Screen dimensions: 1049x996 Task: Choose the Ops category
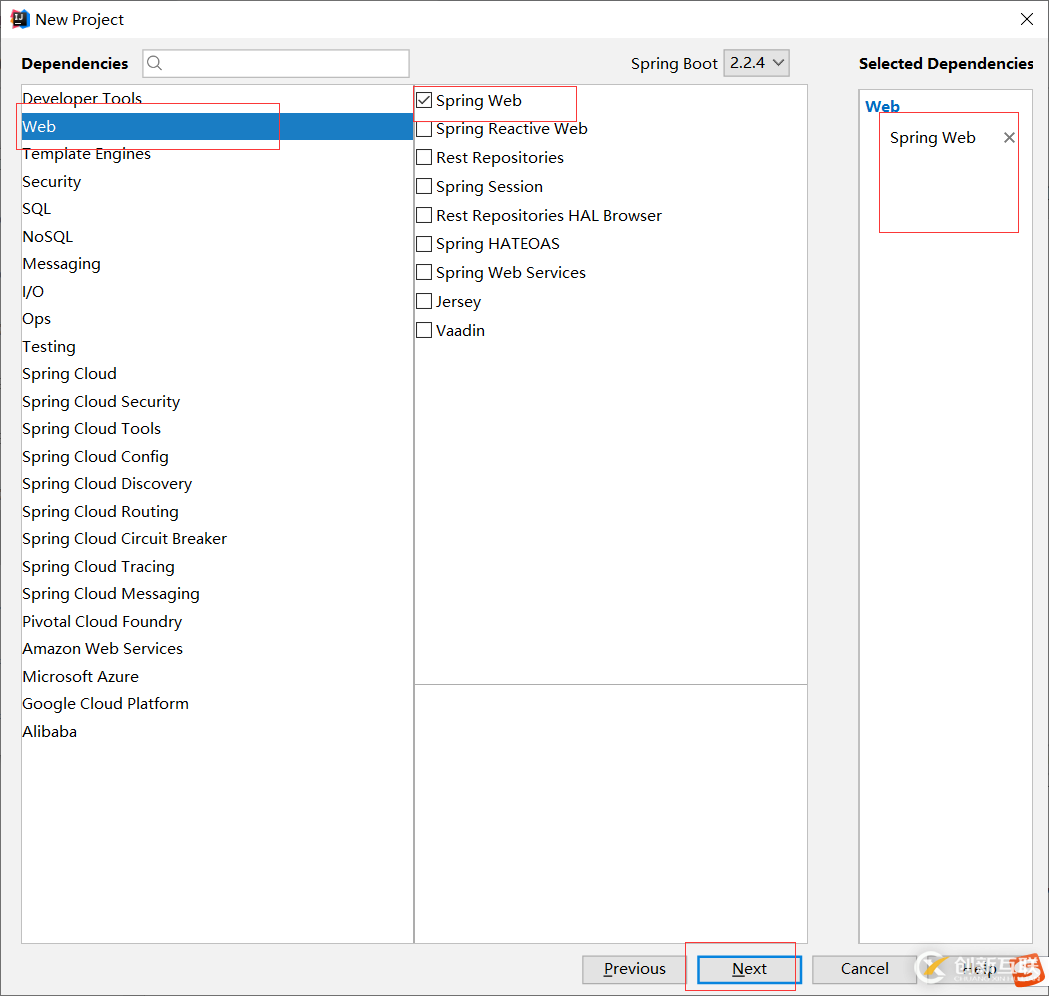pos(217,318)
